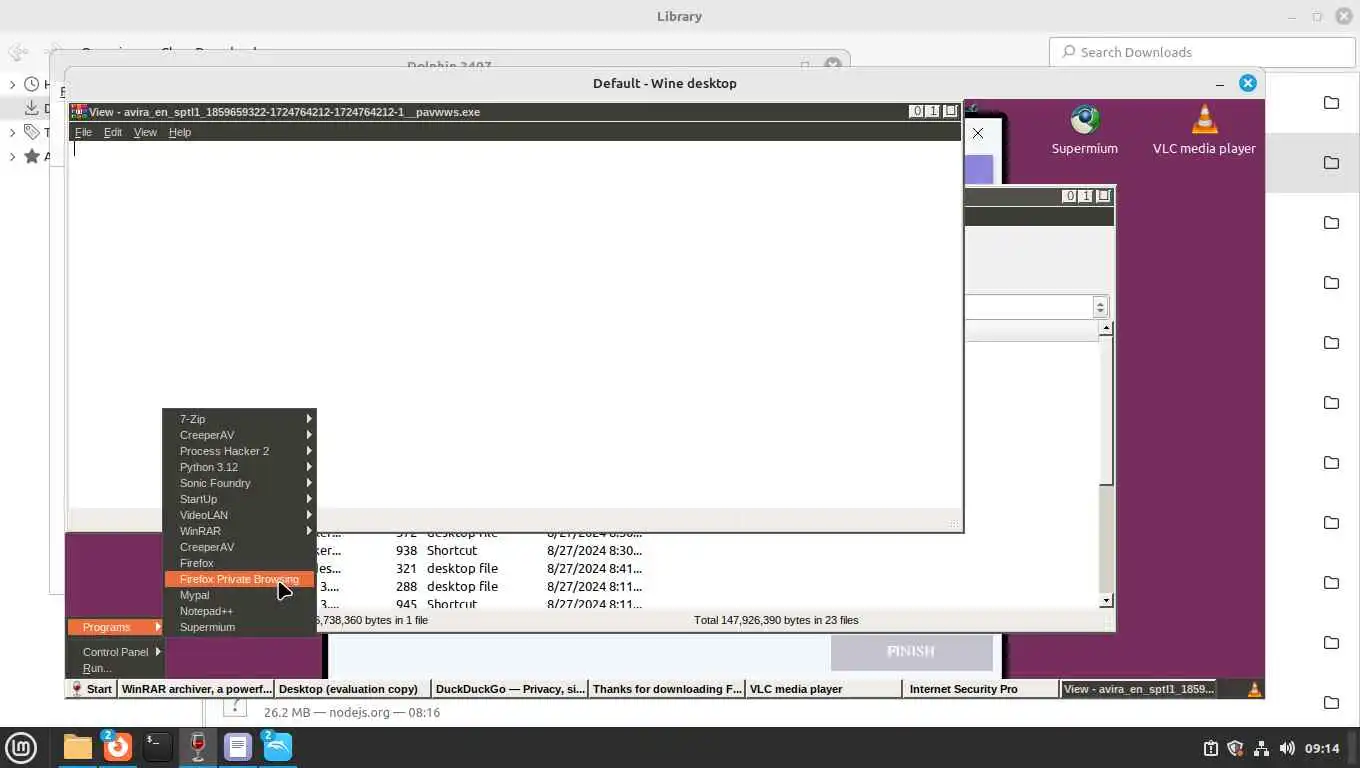
Task: Click WinRAR file list scrollbar up arrow
Action: pos(1106,328)
